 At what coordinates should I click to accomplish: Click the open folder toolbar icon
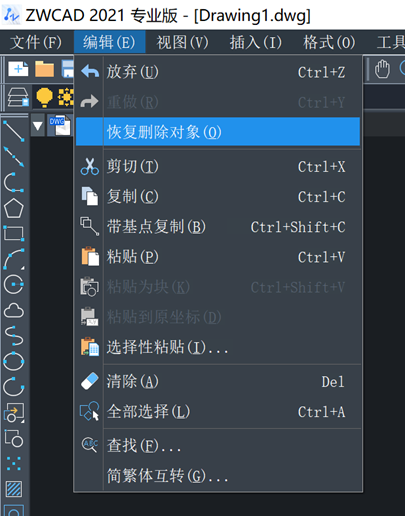(x=45, y=69)
